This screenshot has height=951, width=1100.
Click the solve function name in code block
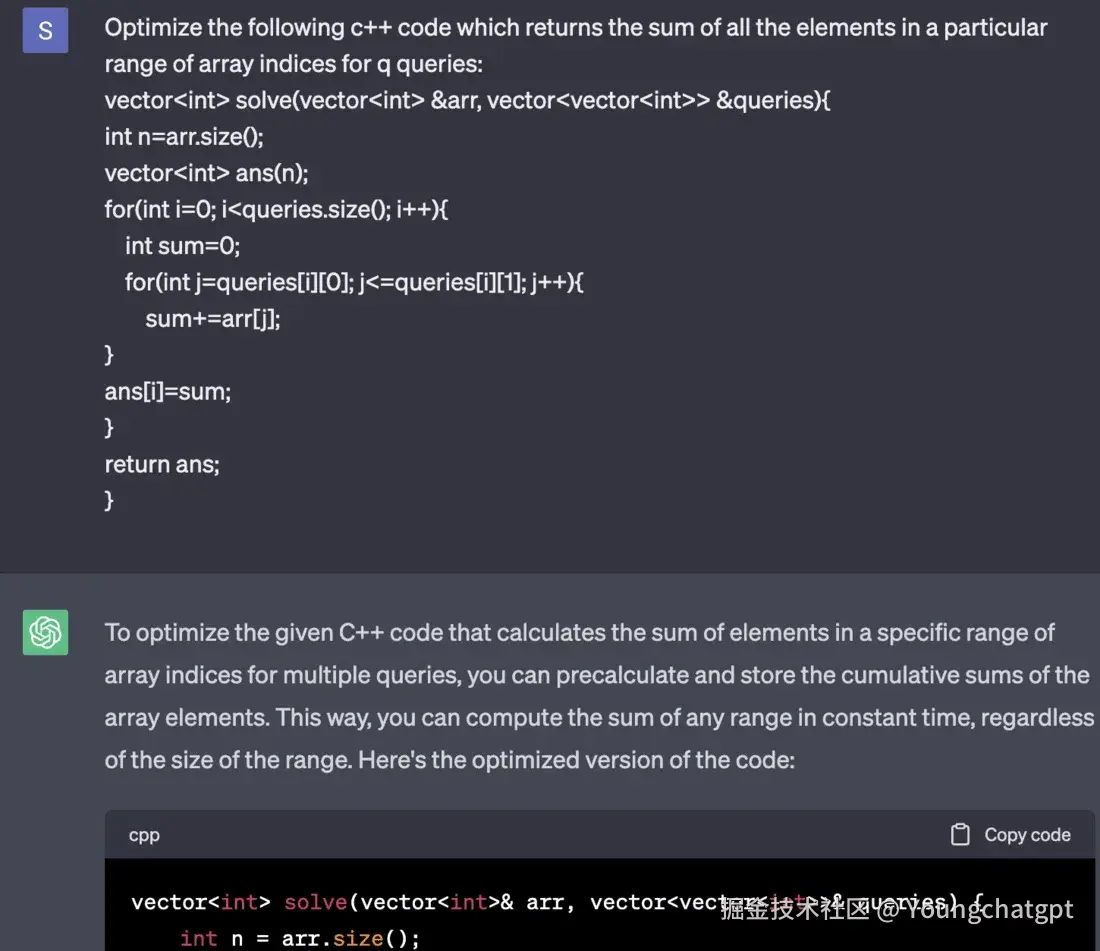pos(316,902)
